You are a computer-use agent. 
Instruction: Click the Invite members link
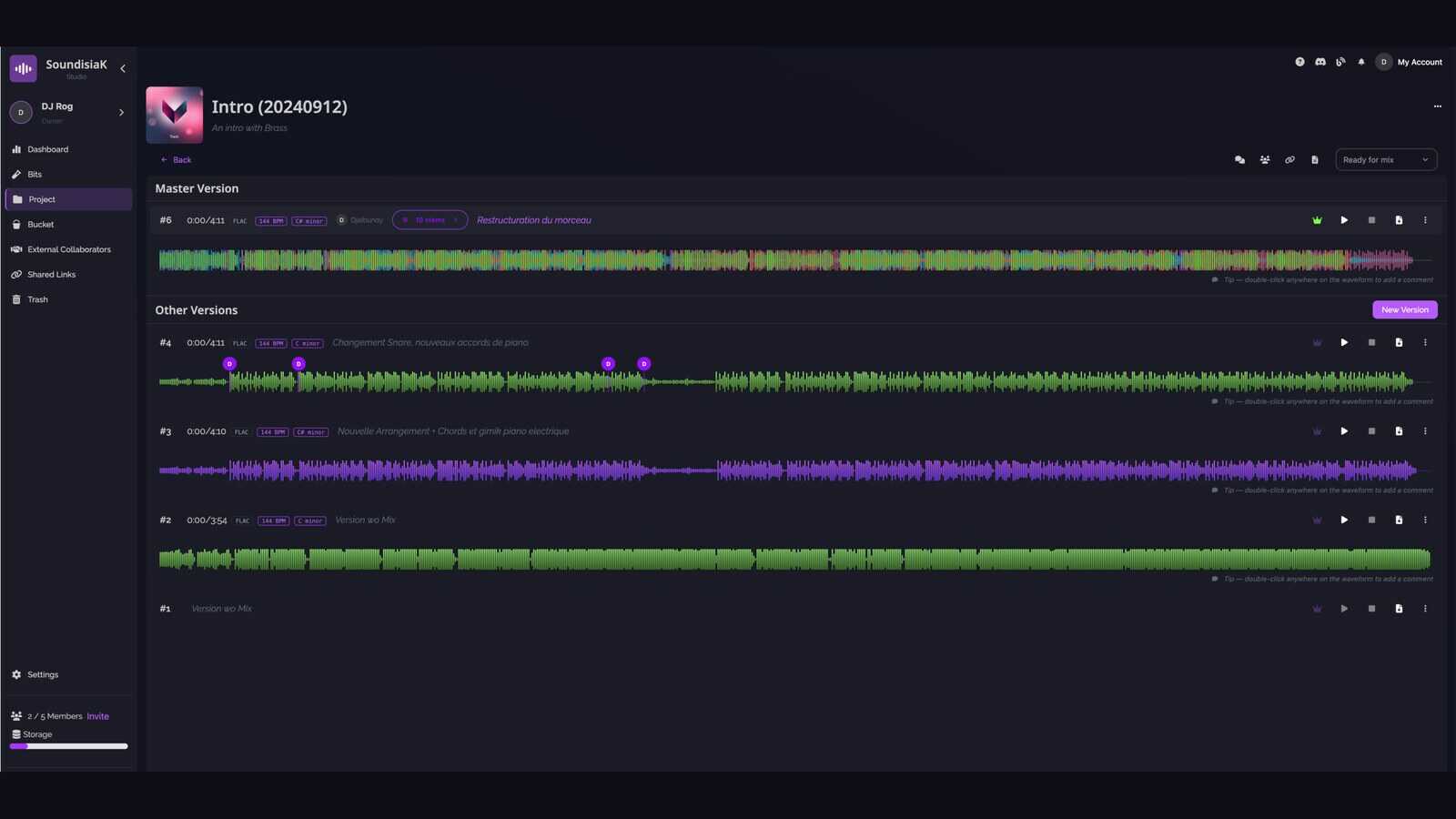98,717
